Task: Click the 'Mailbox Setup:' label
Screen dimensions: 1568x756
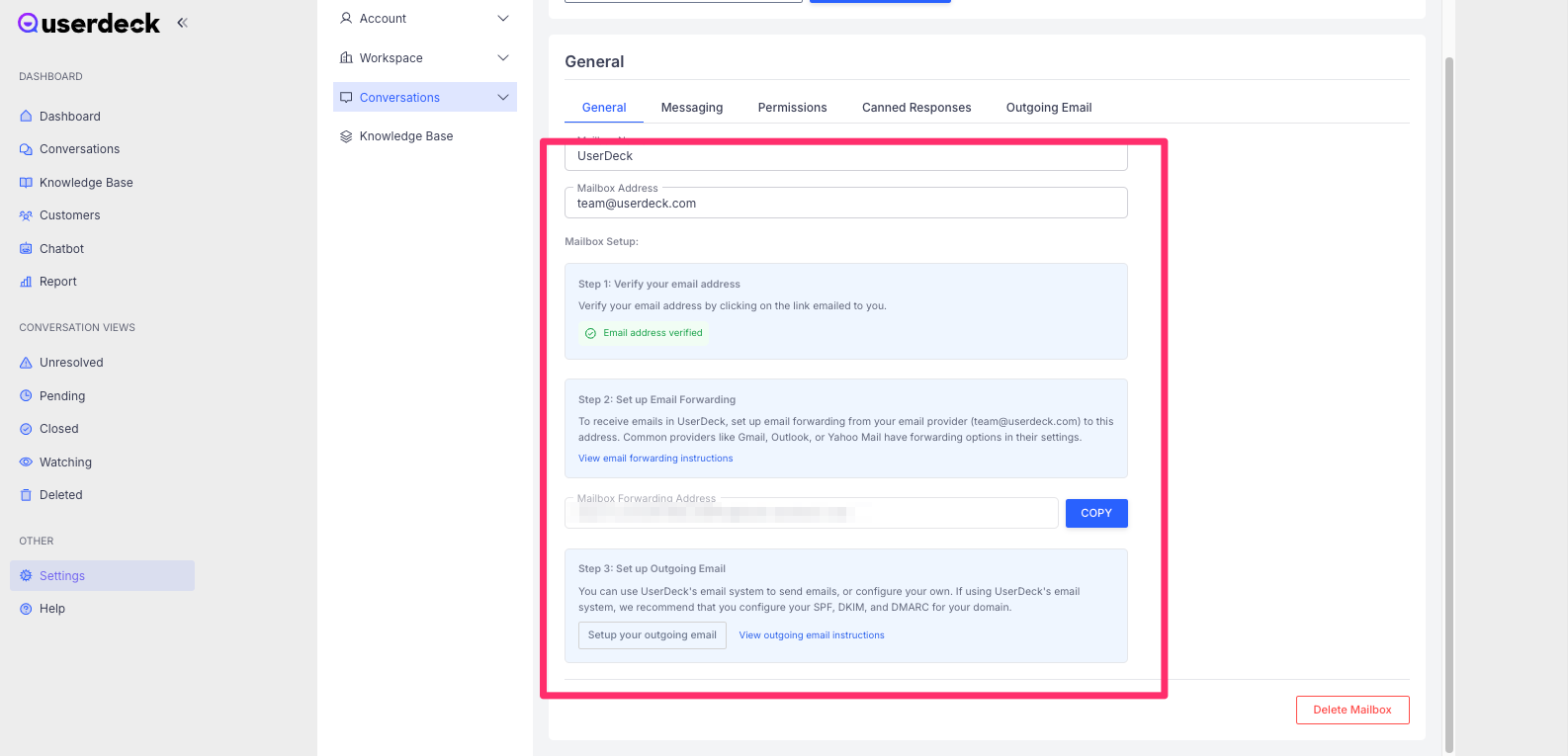Action: (601, 241)
